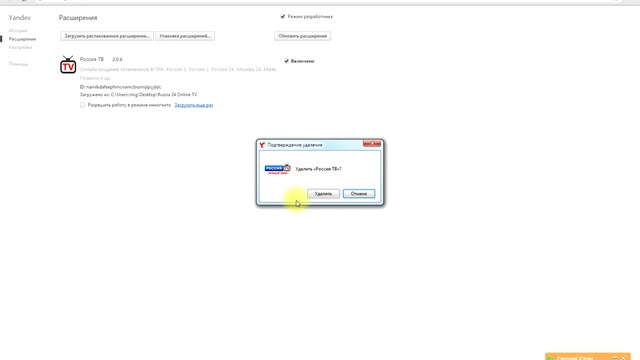Toggle the Режим разработчика checkbox
The height and width of the screenshot is (360, 640).
tap(283, 16)
